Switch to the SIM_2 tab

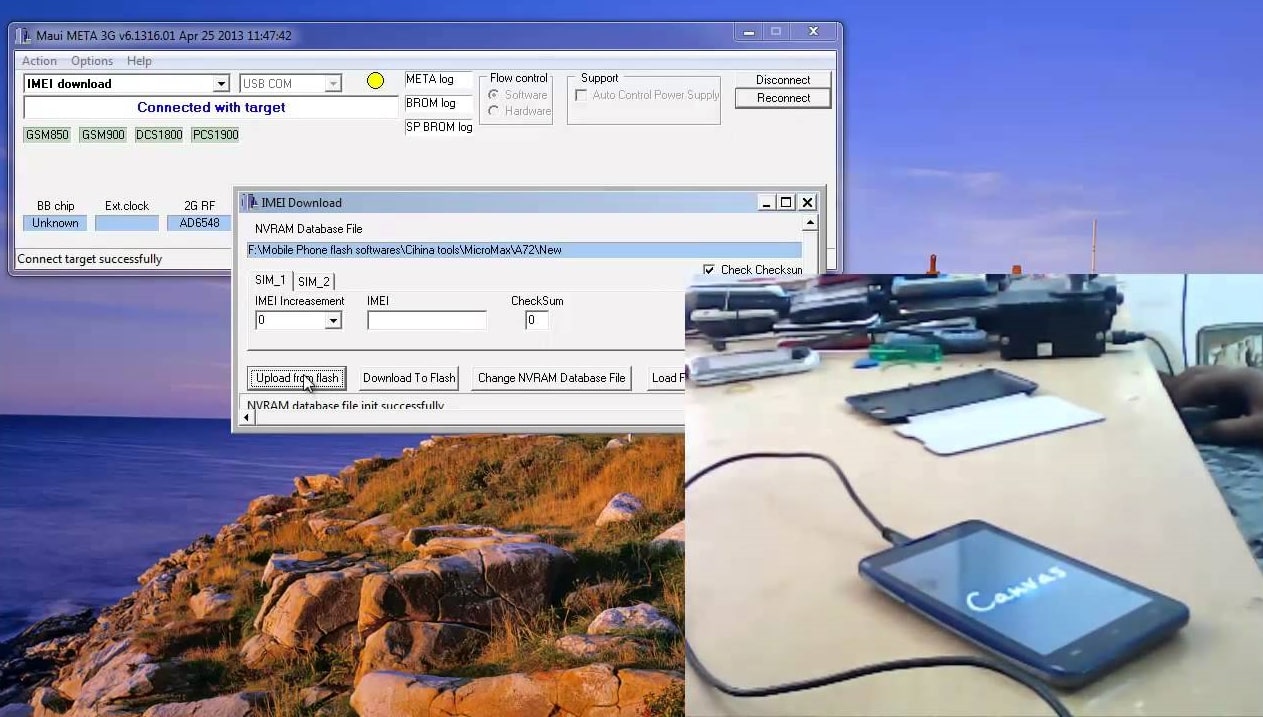314,281
